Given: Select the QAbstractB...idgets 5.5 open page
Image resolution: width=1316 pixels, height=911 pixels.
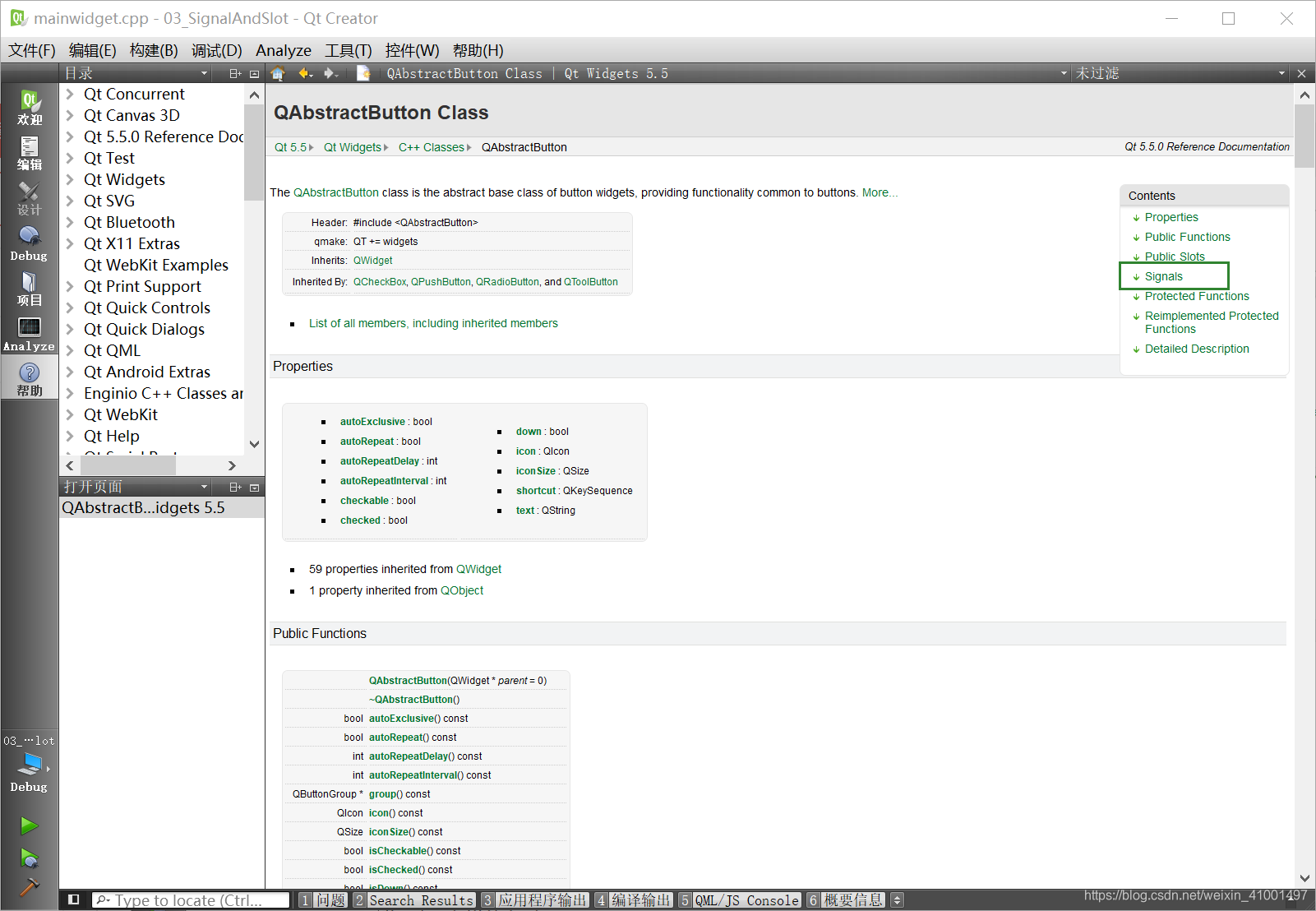Looking at the screenshot, I should (162, 507).
